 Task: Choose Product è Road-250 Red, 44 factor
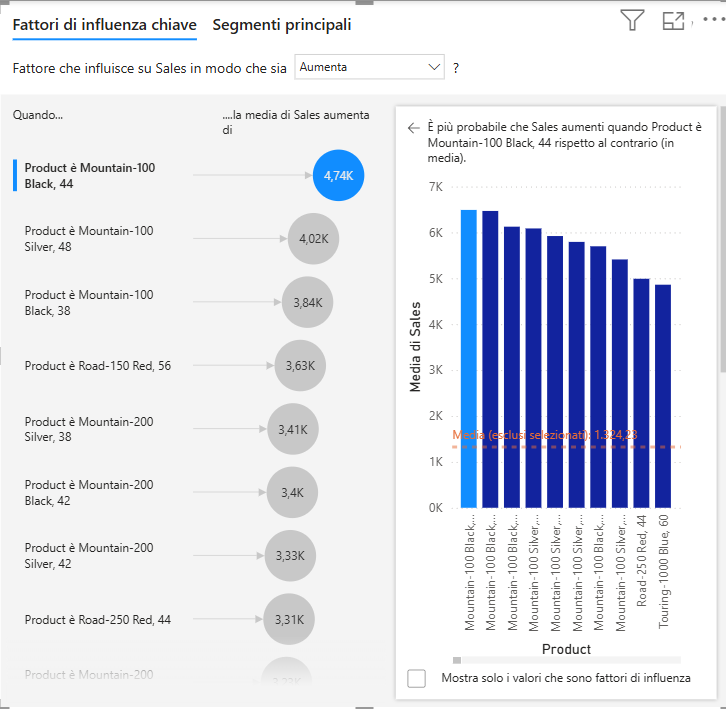tap(97, 620)
